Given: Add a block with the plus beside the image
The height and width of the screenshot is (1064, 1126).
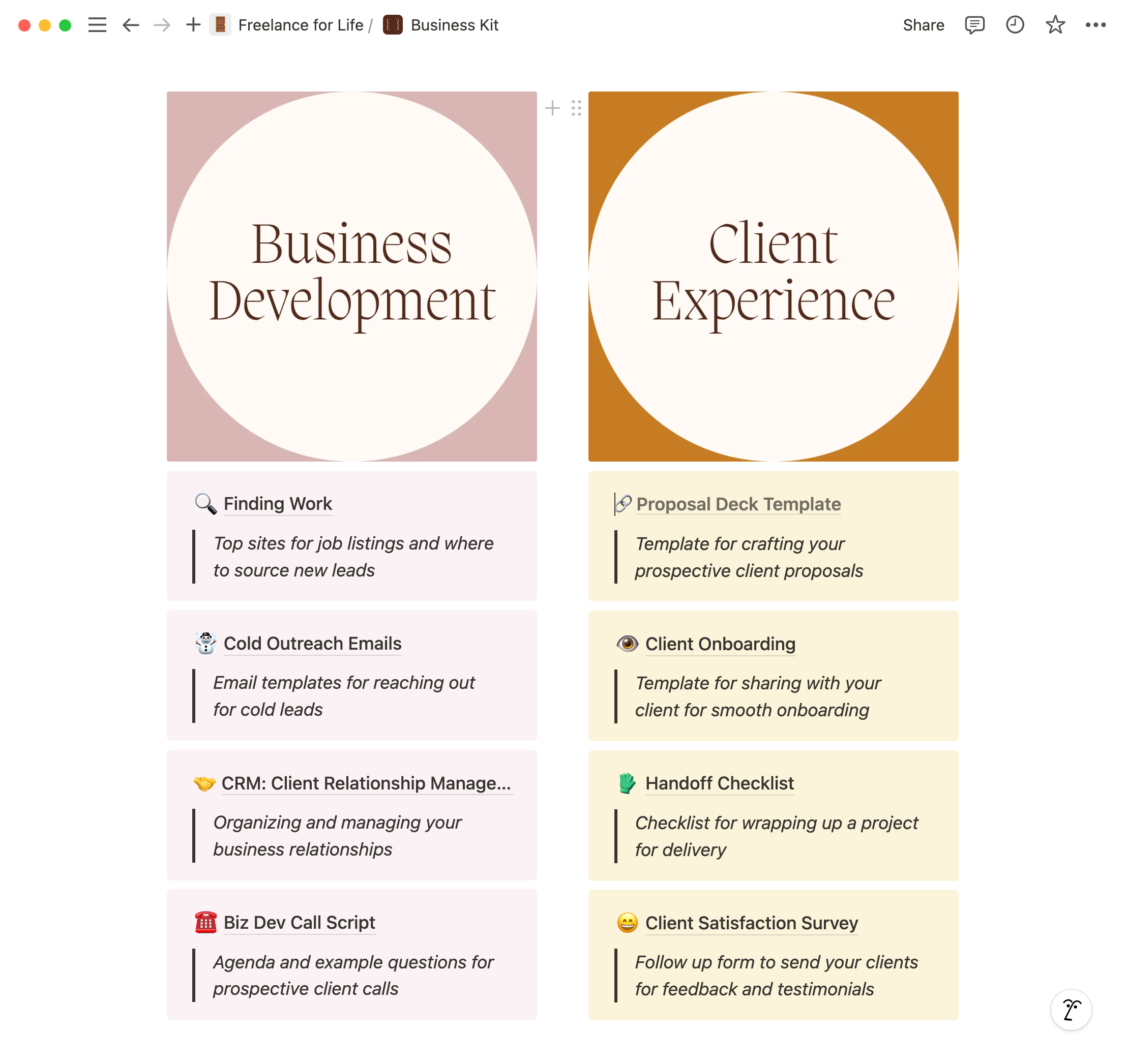Looking at the screenshot, I should point(552,108).
